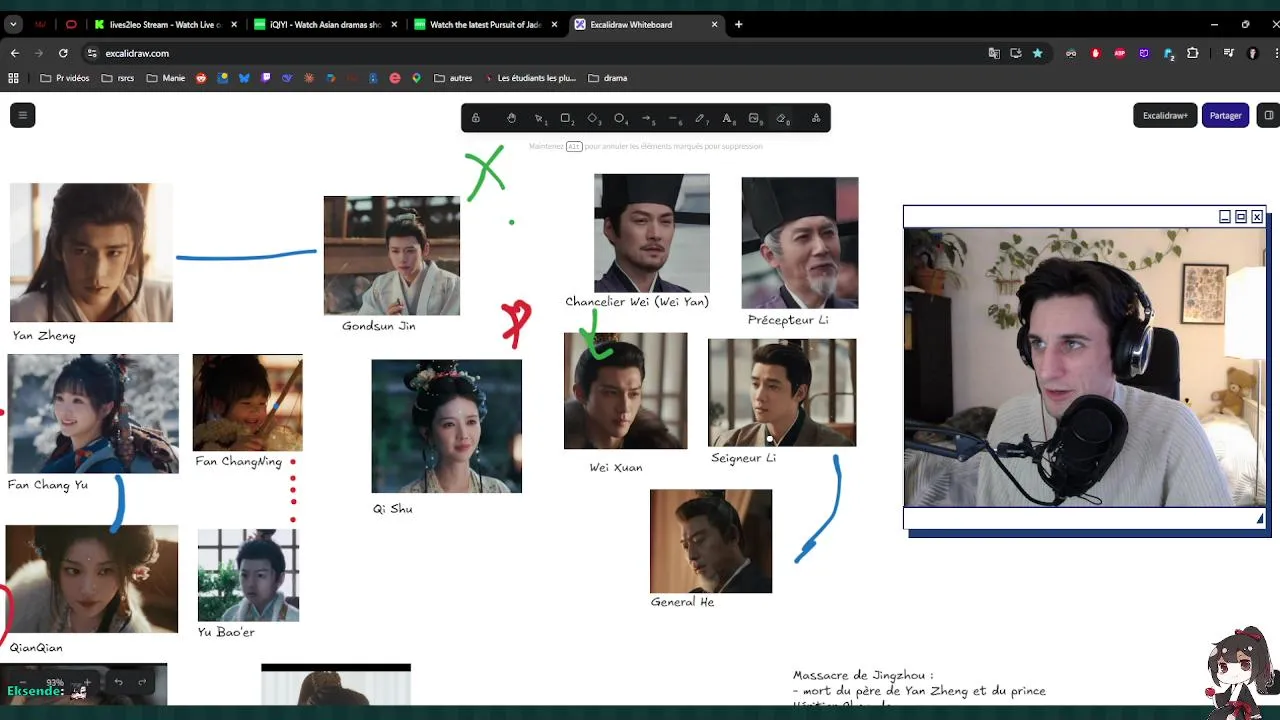Click the install app icon

coord(1016,53)
